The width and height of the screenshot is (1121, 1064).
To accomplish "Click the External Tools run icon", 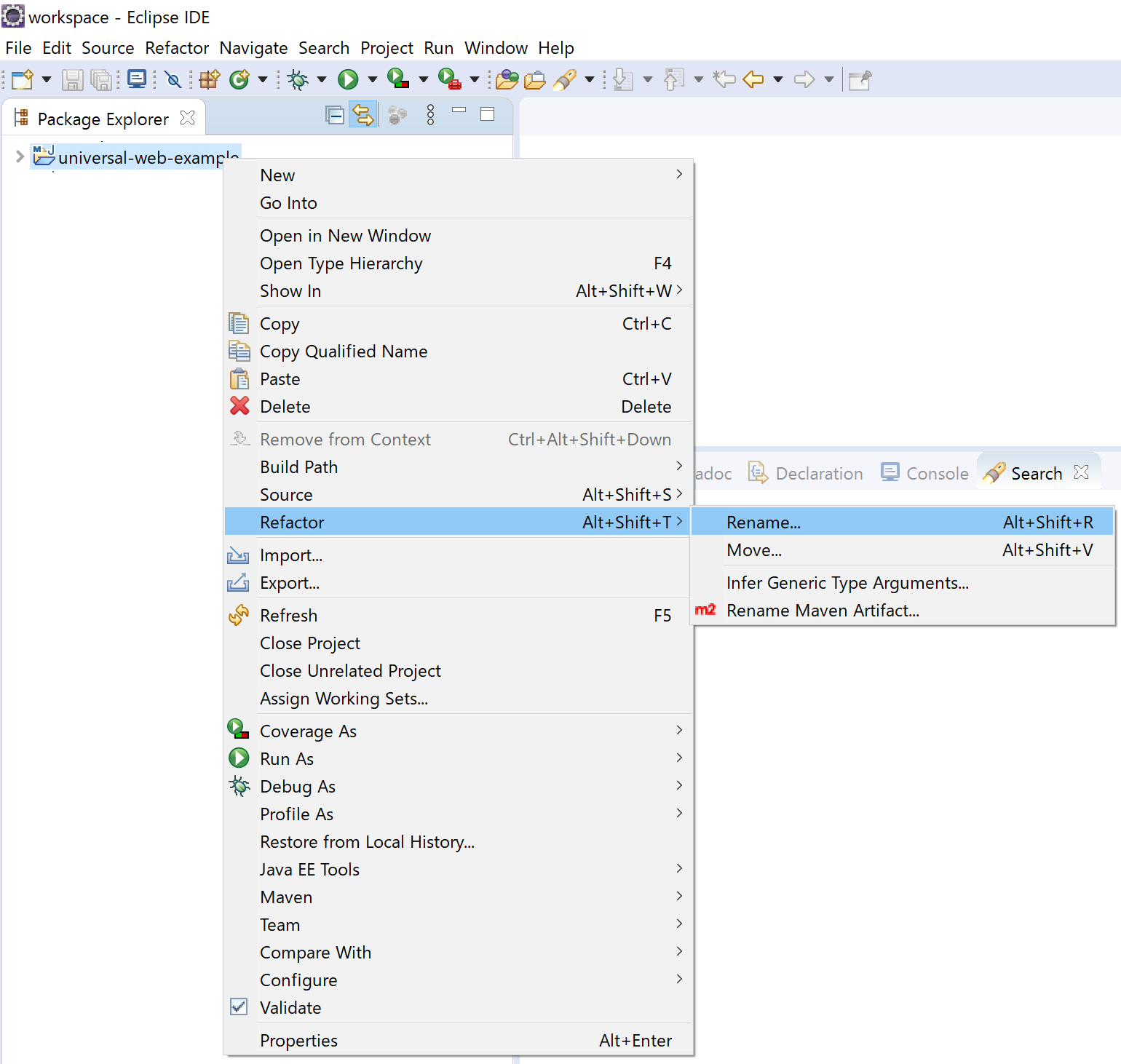I will 450,79.
